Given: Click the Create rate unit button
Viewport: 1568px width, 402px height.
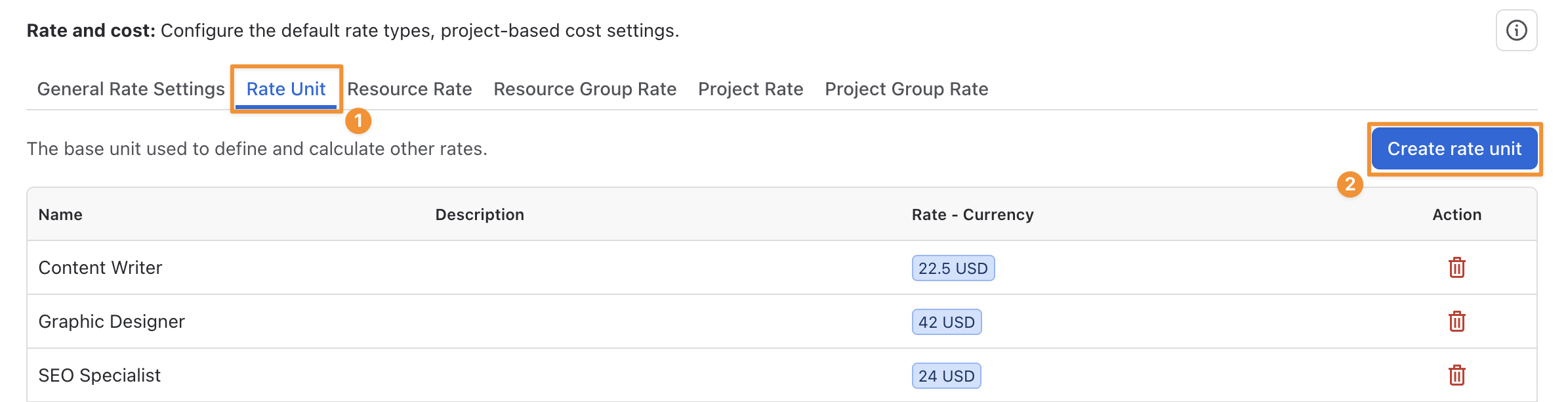Looking at the screenshot, I should (1455, 148).
